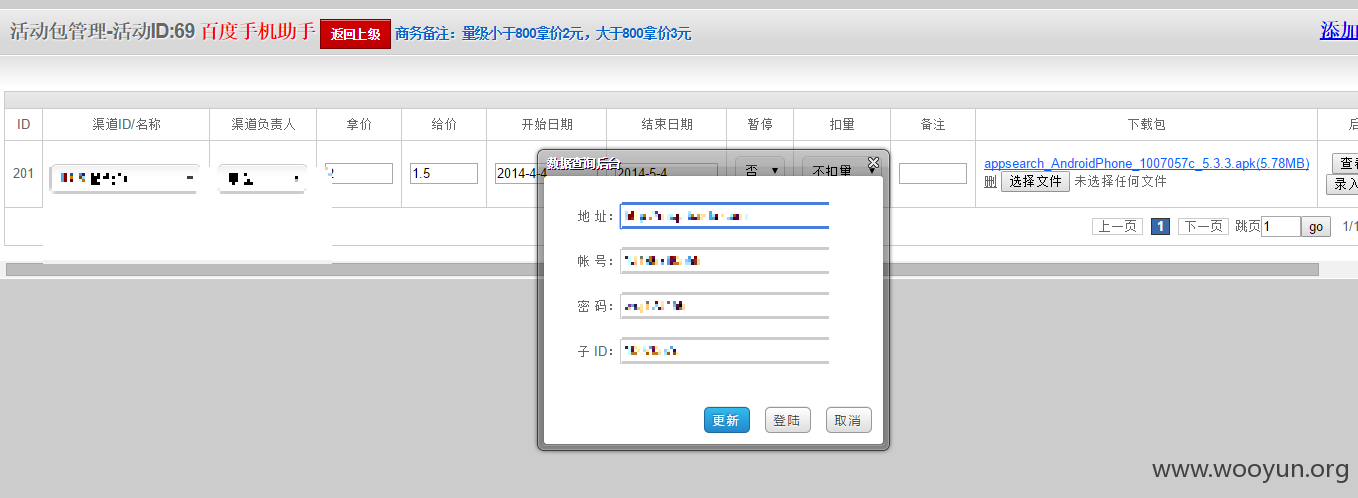
Task: Open the appsearch_AndroidPhone apk download link
Action: [x=1147, y=163]
